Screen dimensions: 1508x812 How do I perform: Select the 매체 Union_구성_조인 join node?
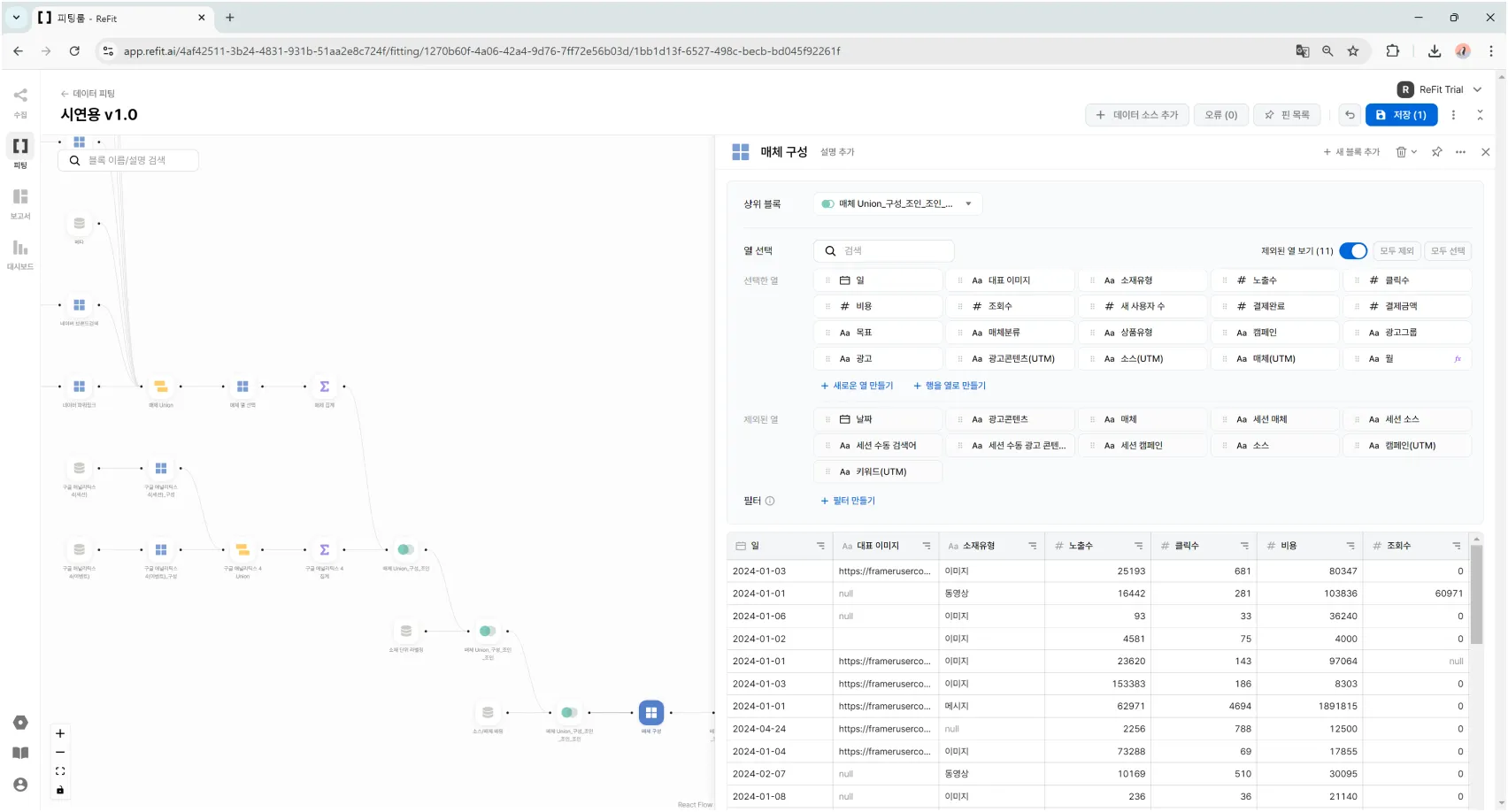(x=405, y=549)
